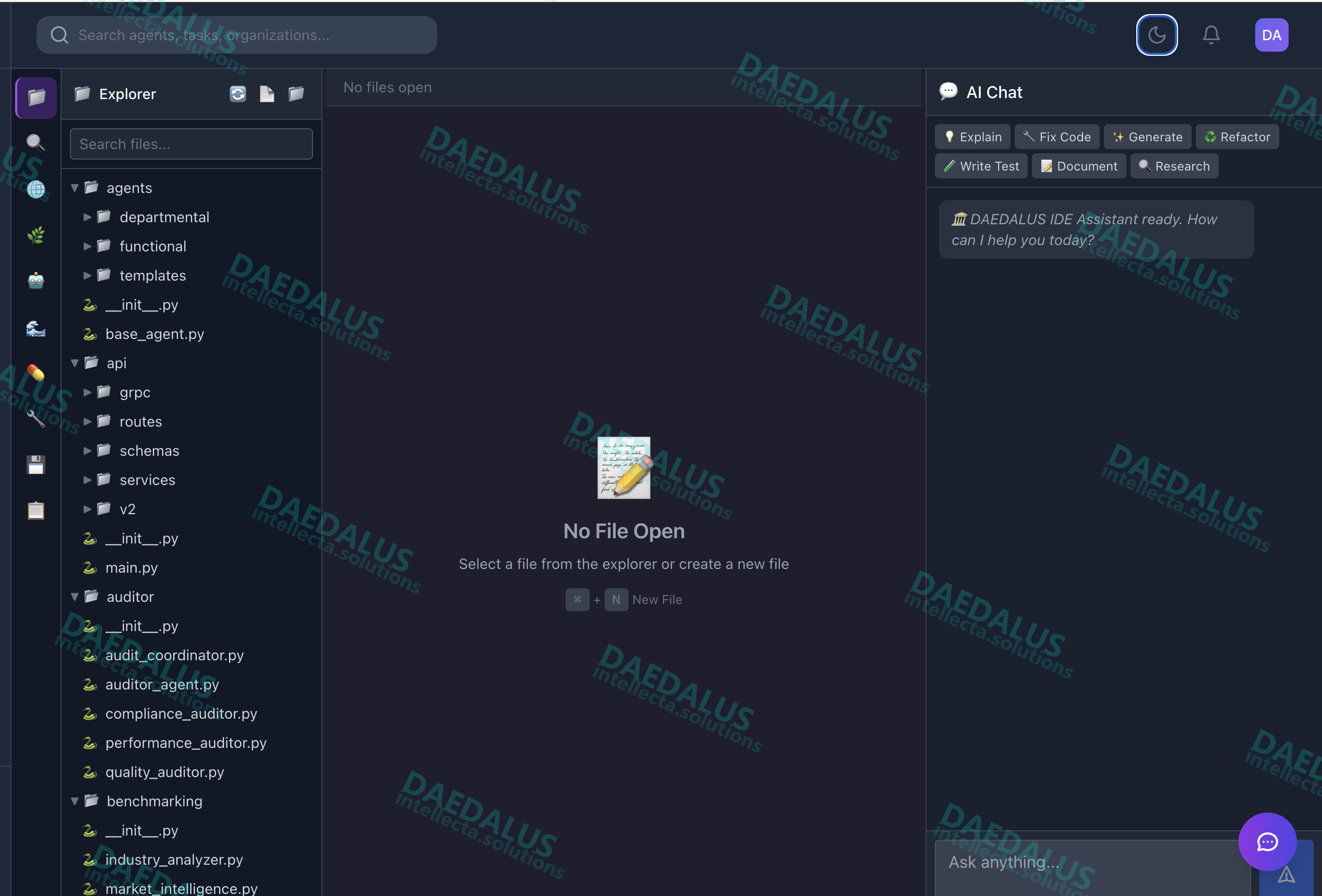Open the magnifier search sidebar icon
Screen dimensions: 1322x896
pyautogui.click(x=36, y=143)
